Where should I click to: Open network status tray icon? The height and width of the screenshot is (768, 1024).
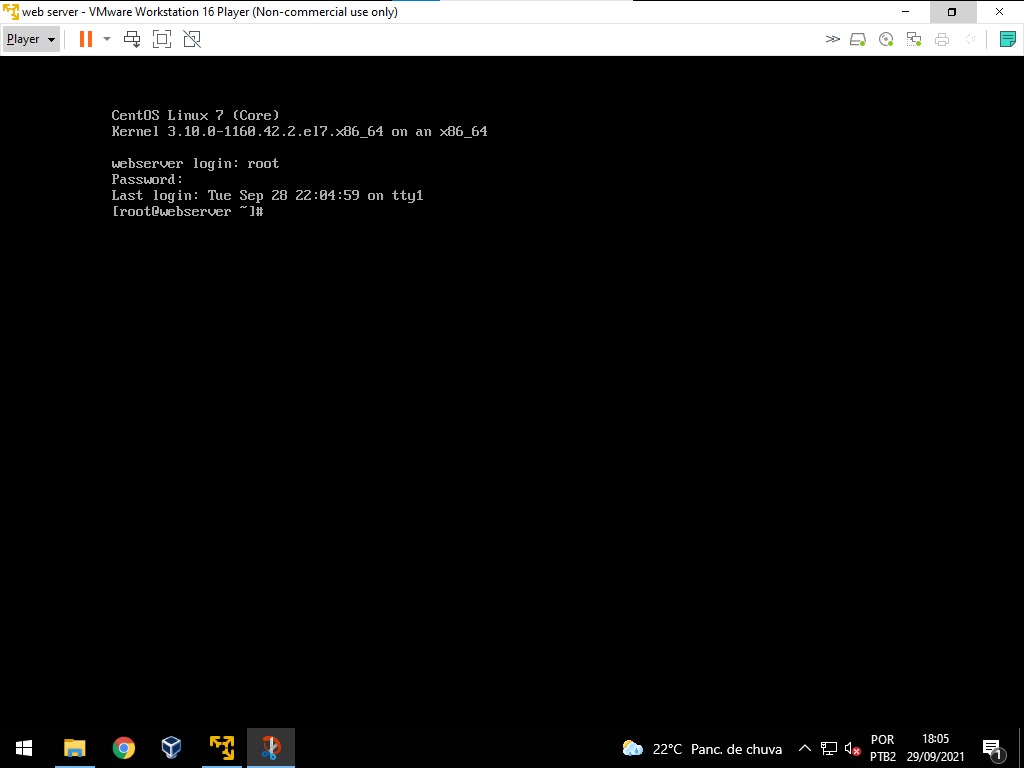(x=829, y=749)
